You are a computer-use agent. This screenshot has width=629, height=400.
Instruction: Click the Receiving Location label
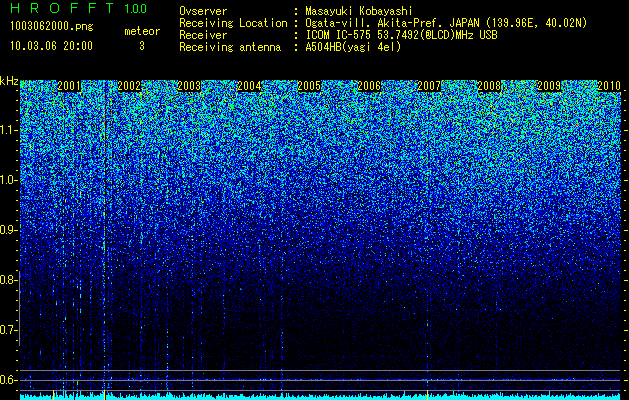(x=233, y=23)
